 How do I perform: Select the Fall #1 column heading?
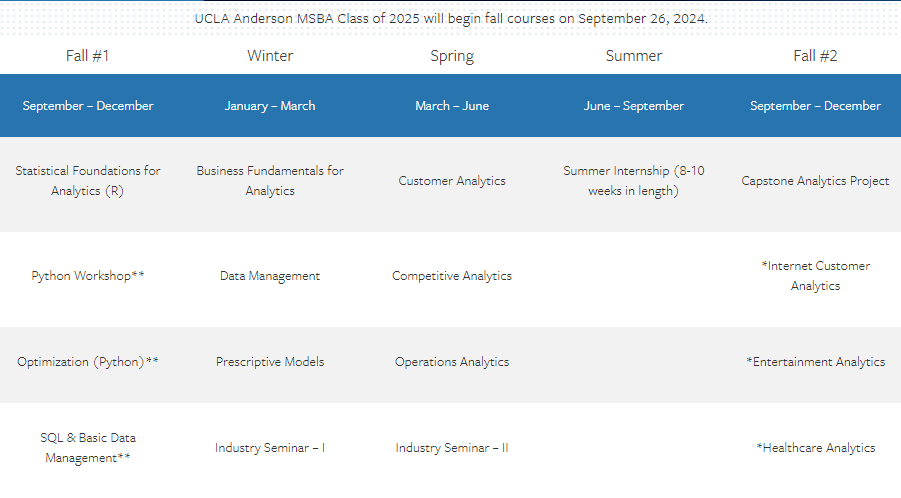(x=87, y=56)
